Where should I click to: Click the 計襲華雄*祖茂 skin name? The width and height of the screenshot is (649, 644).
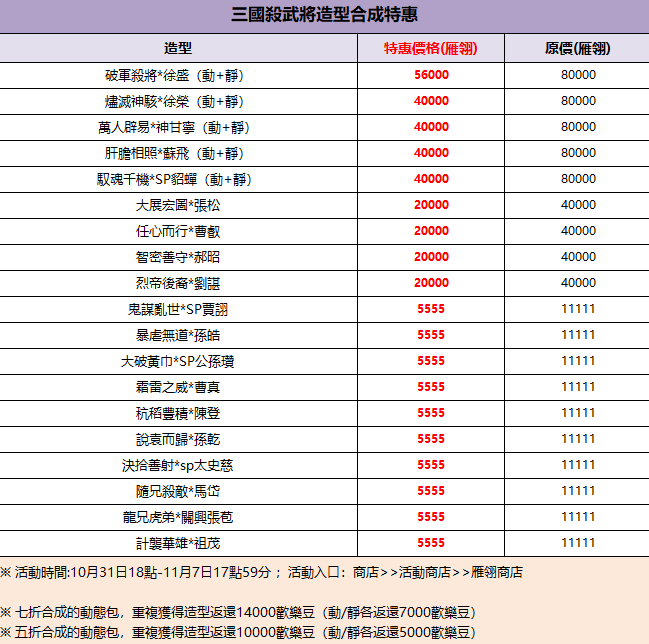click(x=178, y=543)
